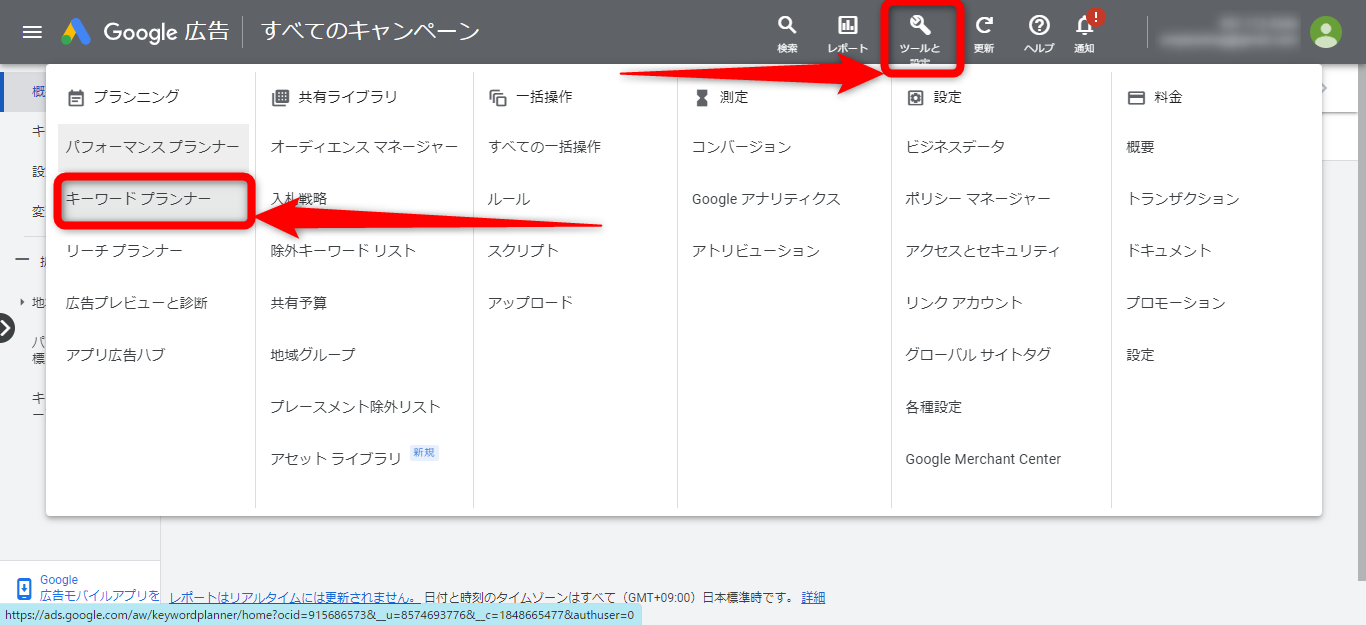Click すべてのキャンペーン title
The image size is (1366, 625).
tap(371, 32)
